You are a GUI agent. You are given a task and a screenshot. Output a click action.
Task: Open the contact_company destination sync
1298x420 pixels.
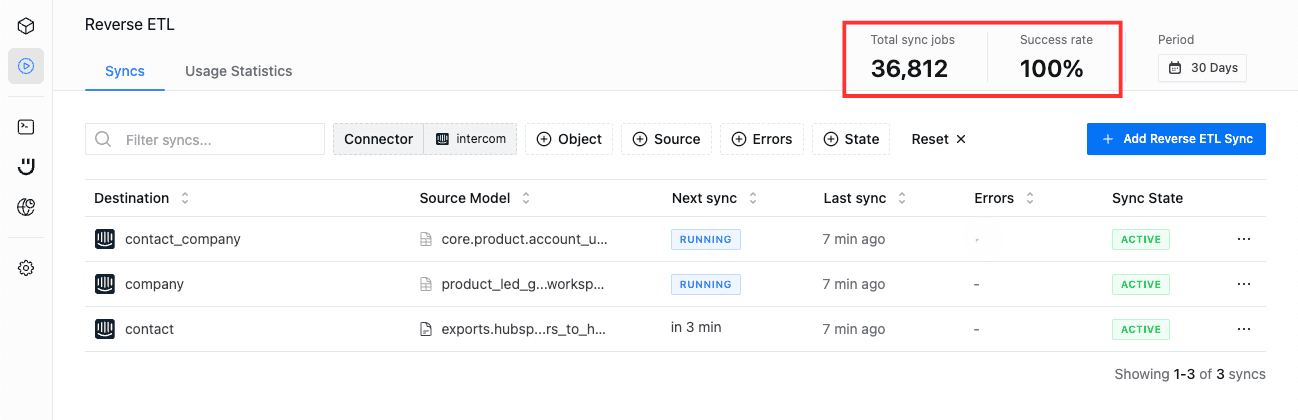click(x=182, y=239)
